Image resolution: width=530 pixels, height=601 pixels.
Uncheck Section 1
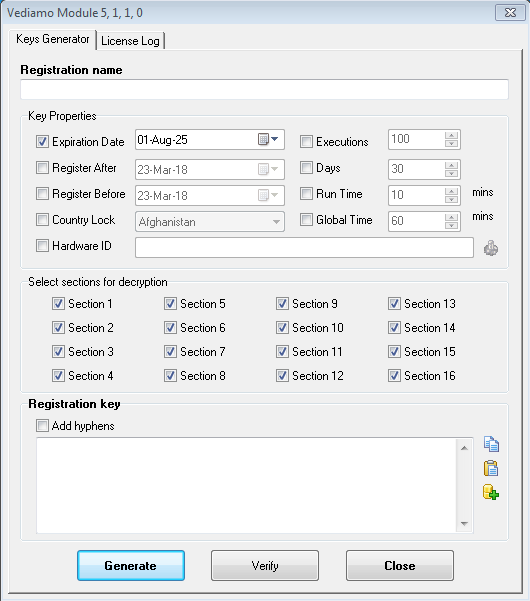click(58, 304)
